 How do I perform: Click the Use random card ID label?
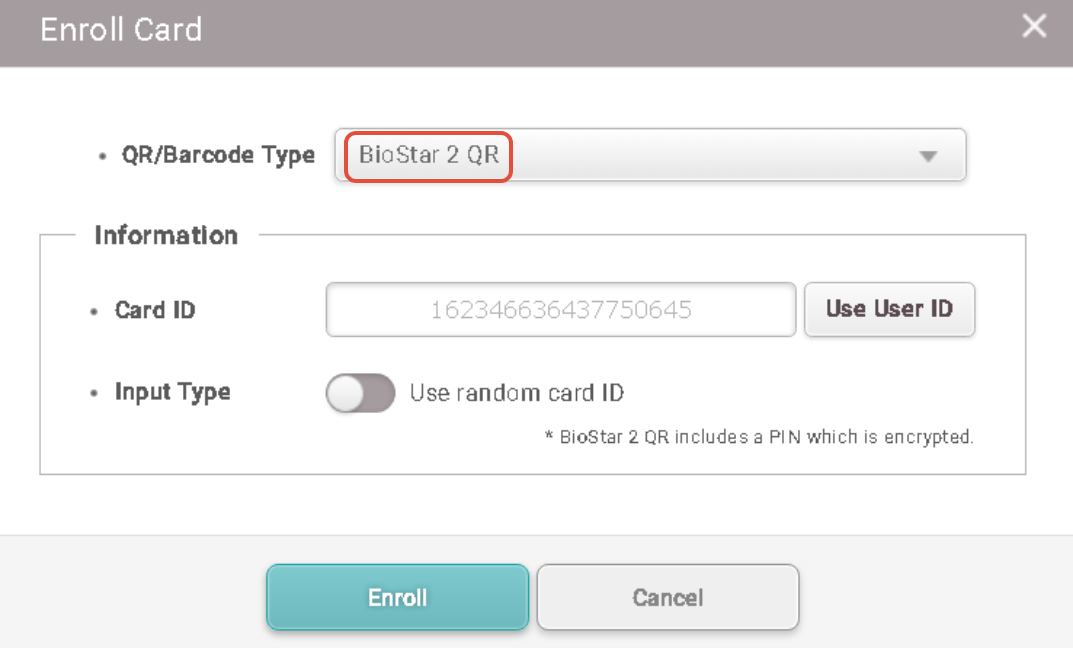click(x=517, y=393)
